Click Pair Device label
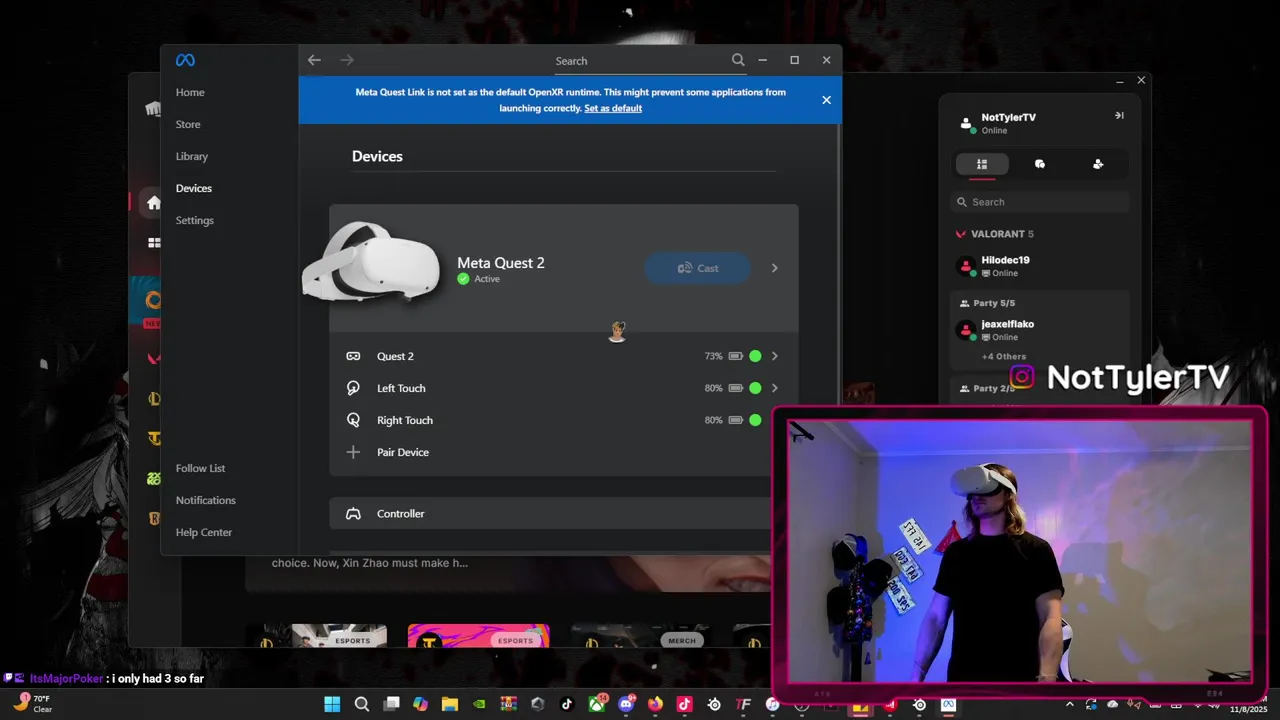This screenshot has height=720, width=1280. pyautogui.click(x=403, y=452)
